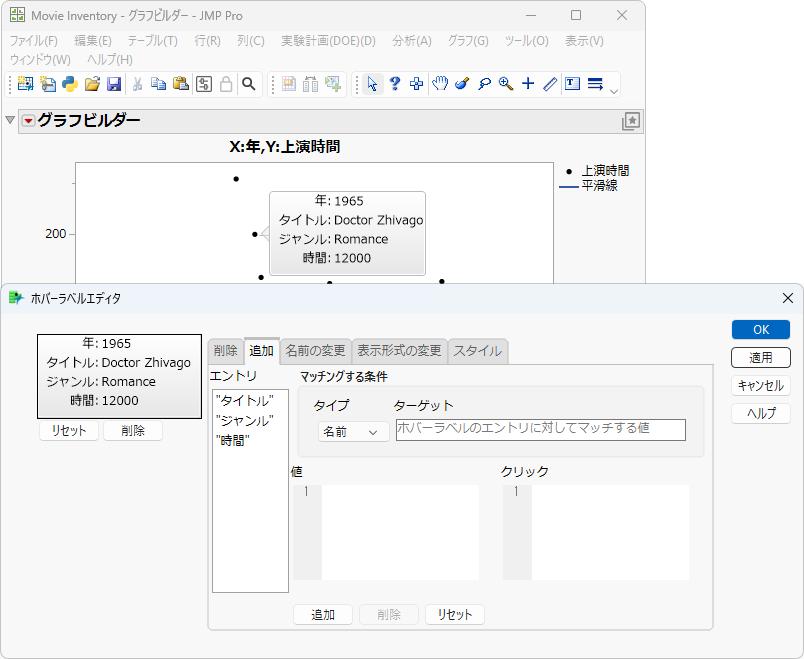Activate the question mark help tool
This screenshot has width=804, height=659.
[x=395, y=84]
